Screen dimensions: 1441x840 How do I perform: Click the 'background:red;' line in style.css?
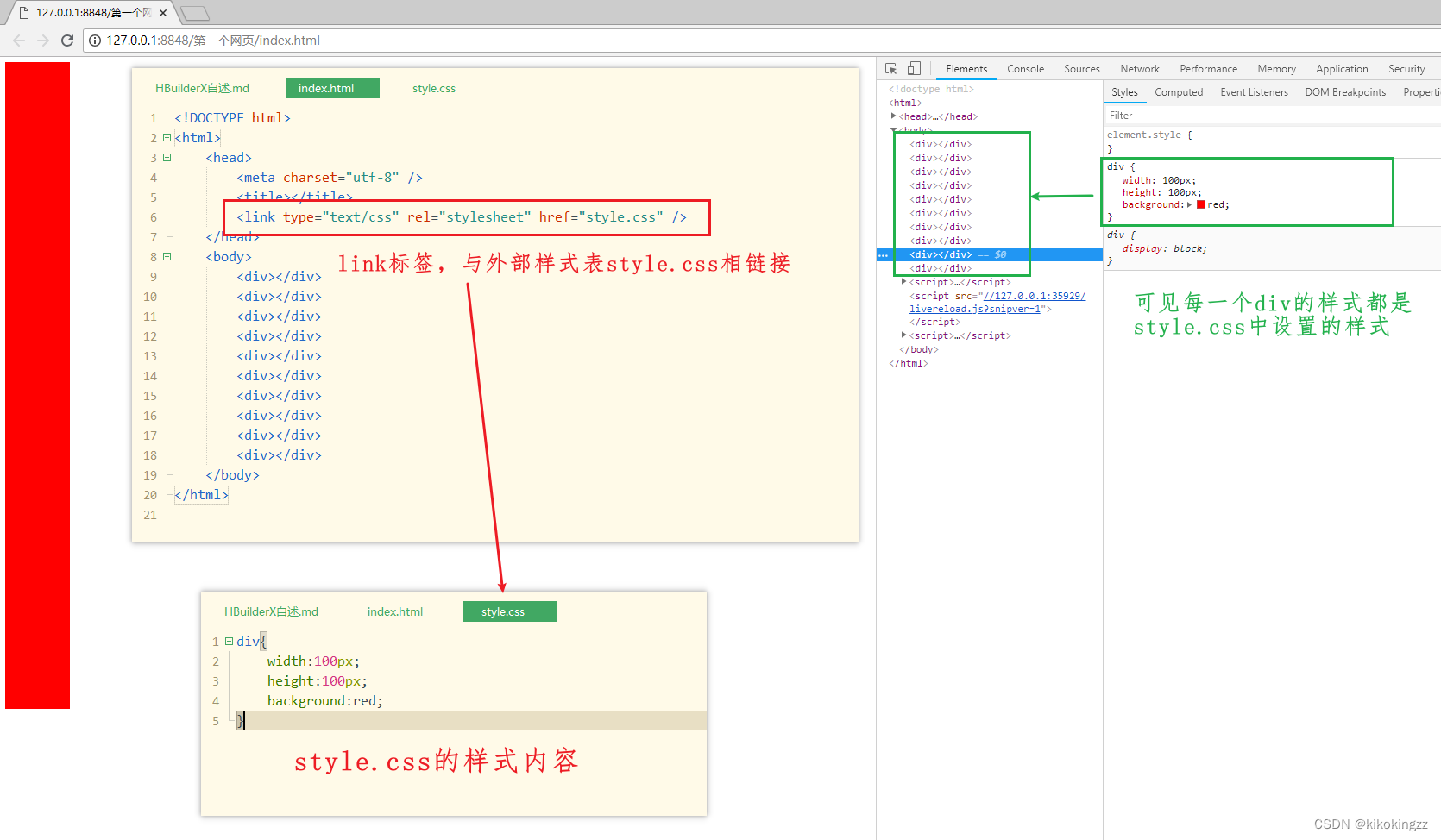pyautogui.click(x=324, y=701)
